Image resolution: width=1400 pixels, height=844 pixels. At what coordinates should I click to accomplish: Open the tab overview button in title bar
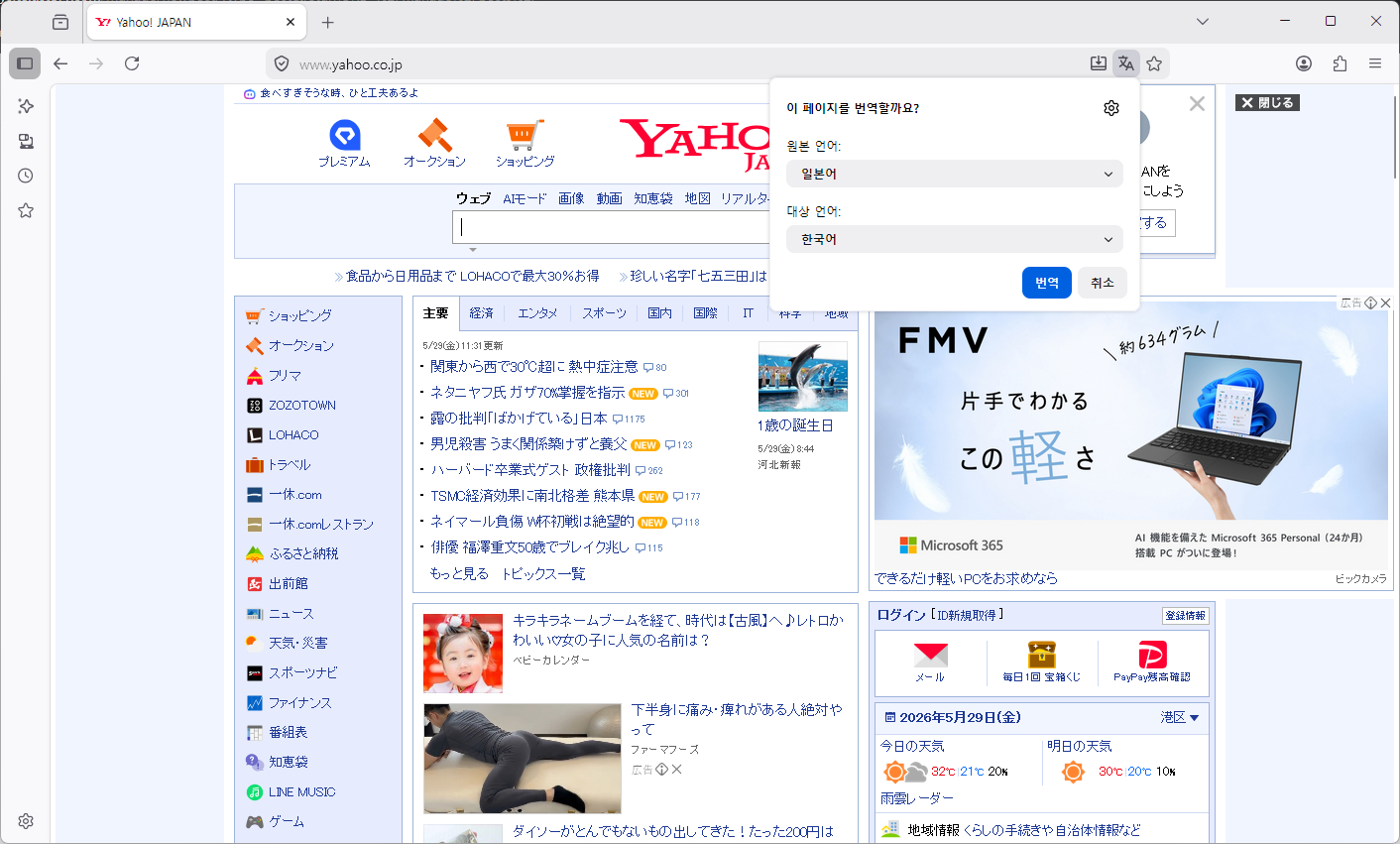[x=60, y=22]
